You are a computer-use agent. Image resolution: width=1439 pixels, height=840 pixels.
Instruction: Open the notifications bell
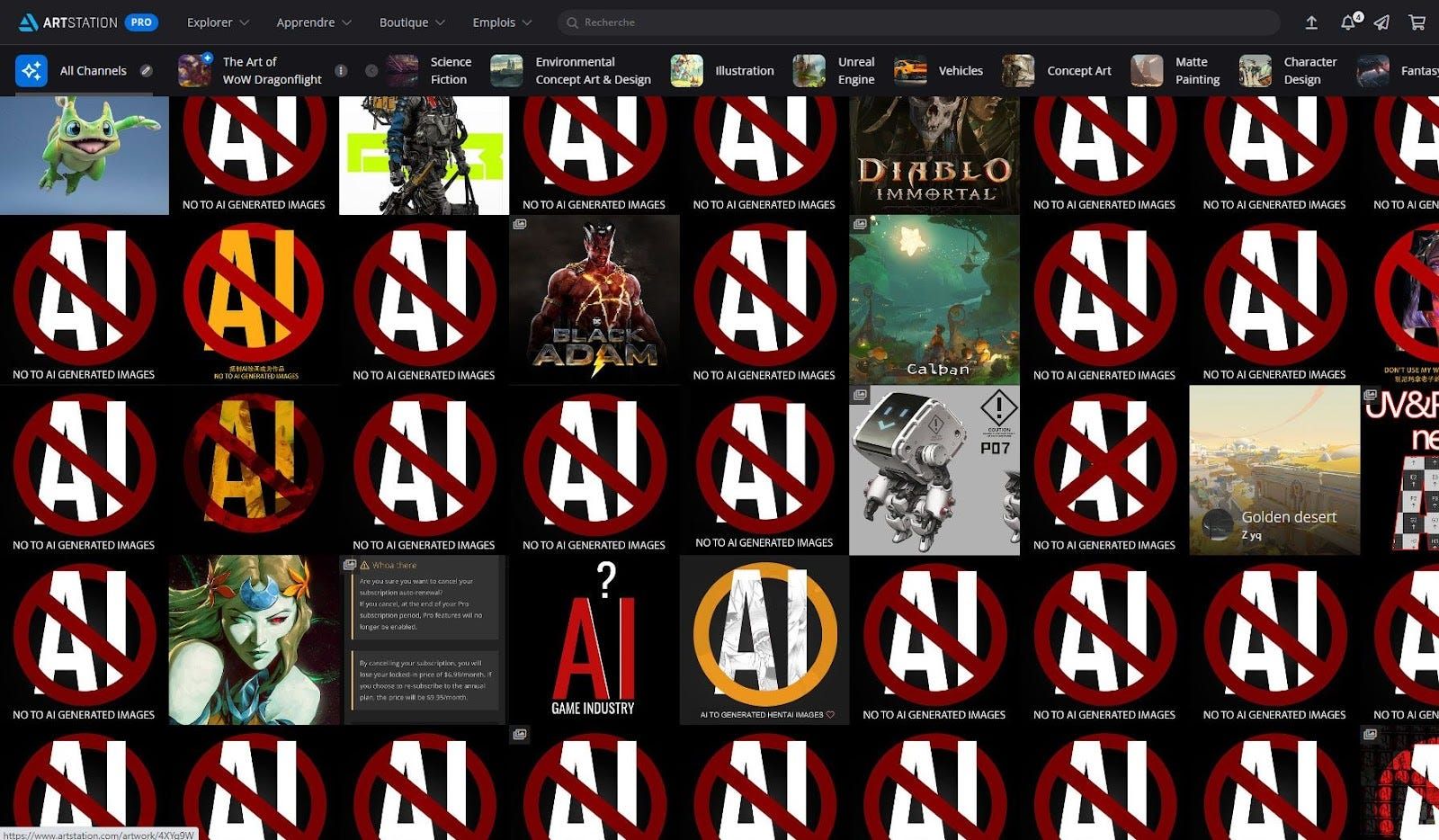pyautogui.click(x=1347, y=22)
